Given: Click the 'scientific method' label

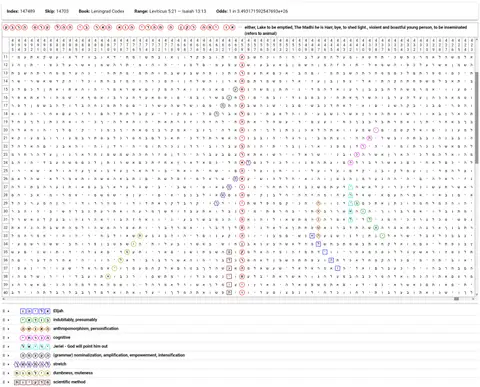Looking at the screenshot, I should point(69,382).
